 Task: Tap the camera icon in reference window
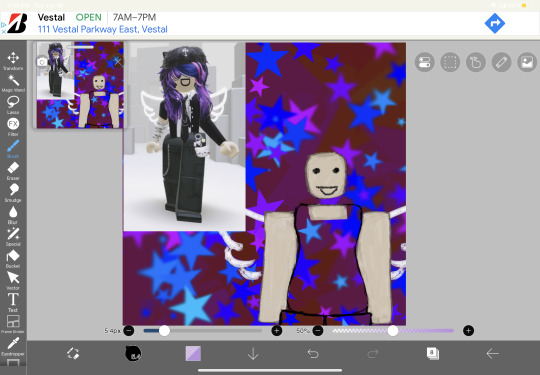click(42, 62)
